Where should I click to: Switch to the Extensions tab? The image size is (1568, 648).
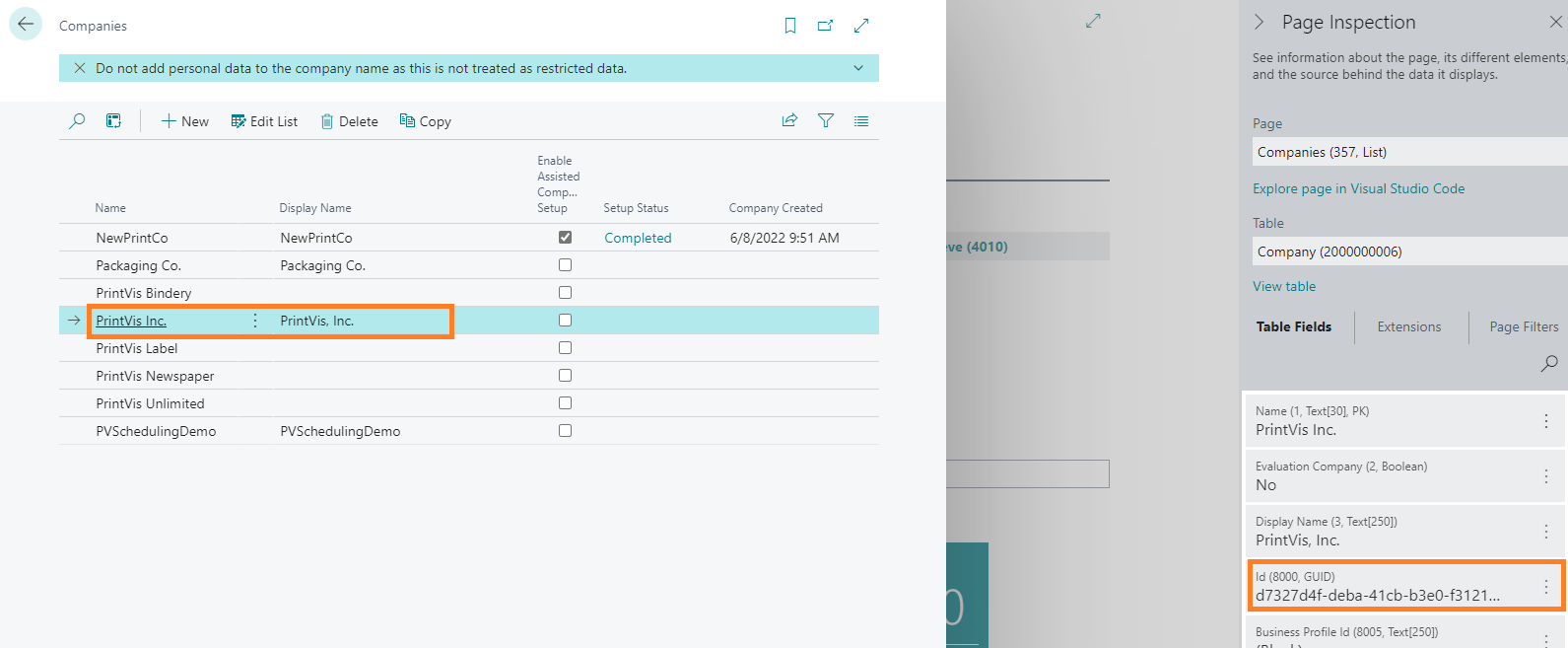1408,326
